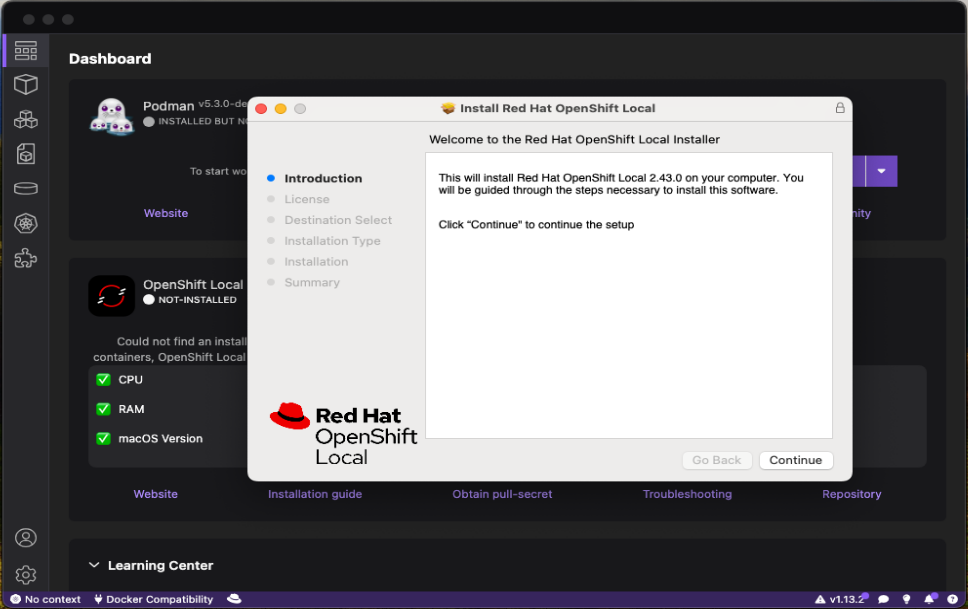Click the NOT-INSTALLED status label
The image size is (968, 609).
tap(197, 300)
